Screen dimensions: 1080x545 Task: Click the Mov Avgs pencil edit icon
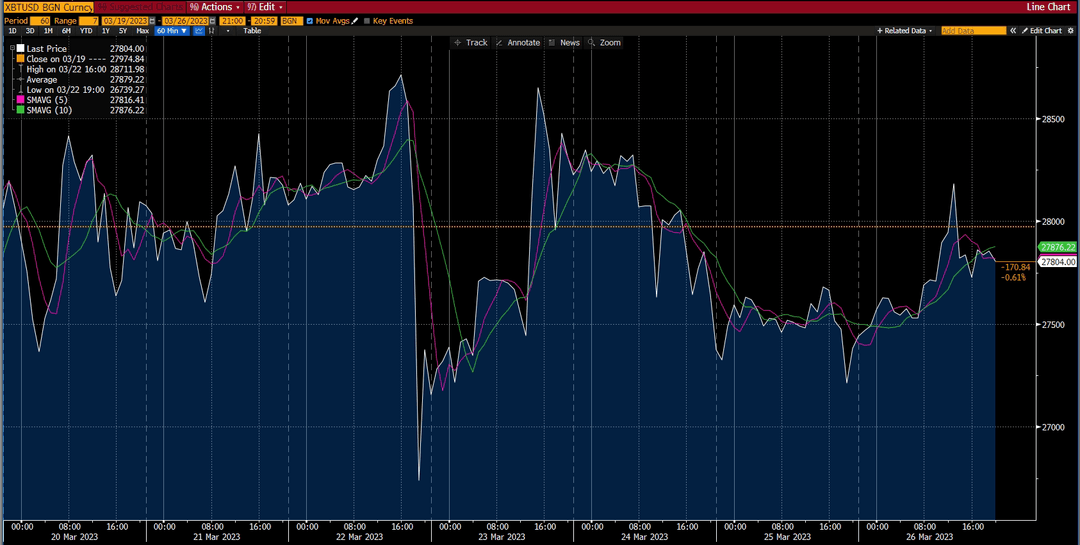click(x=354, y=21)
